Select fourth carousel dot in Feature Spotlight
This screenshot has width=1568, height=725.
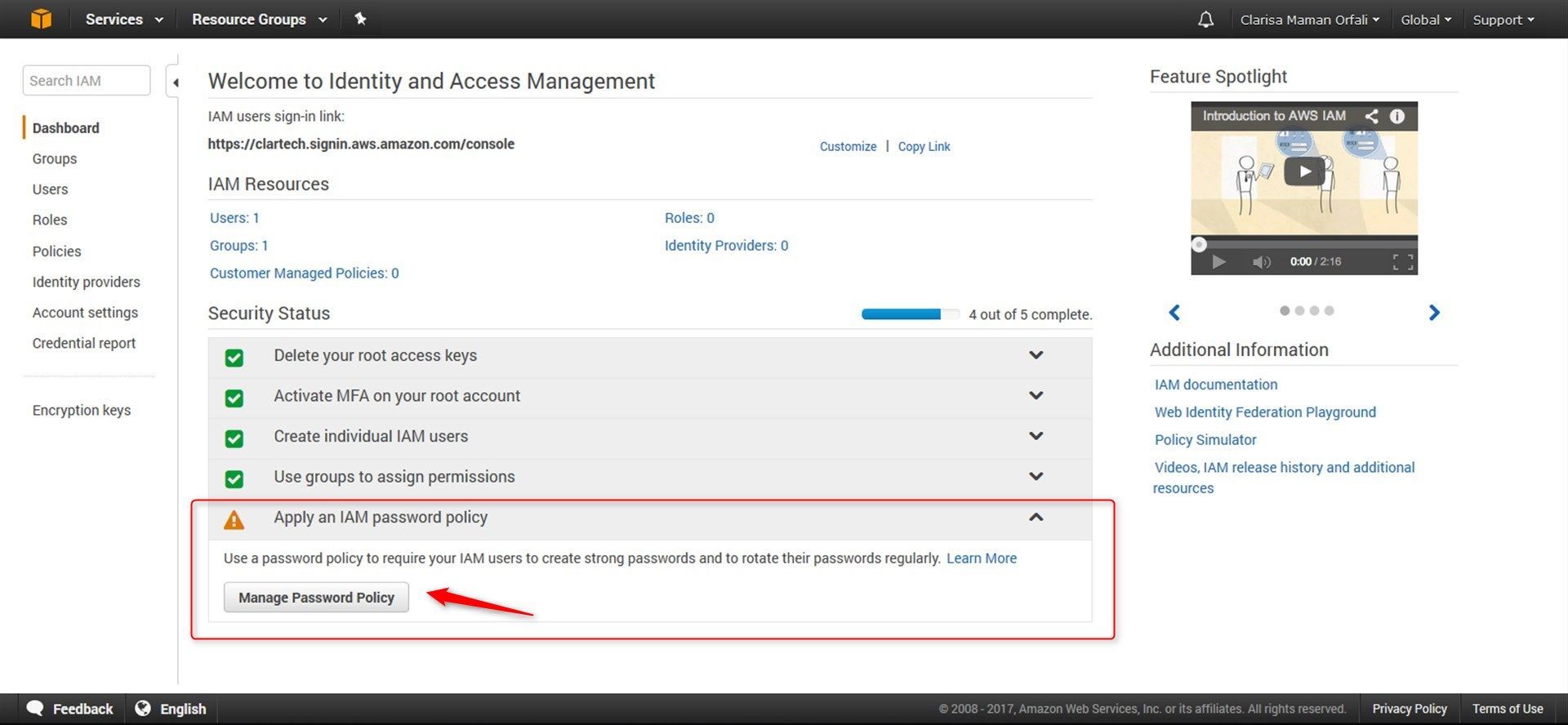(x=1329, y=310)
